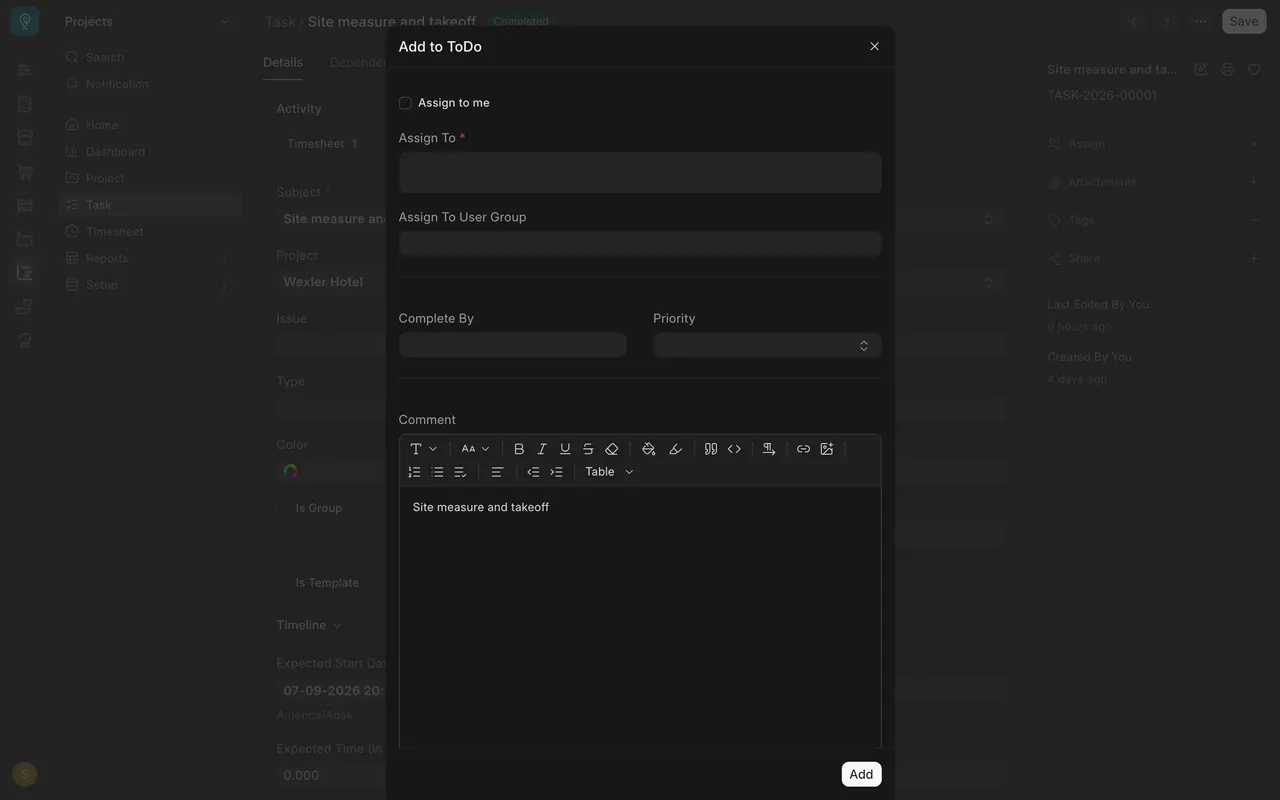Choose text alignment in comment toolbar
Viewport: 1280px width, 800px height.
point(497,472)
